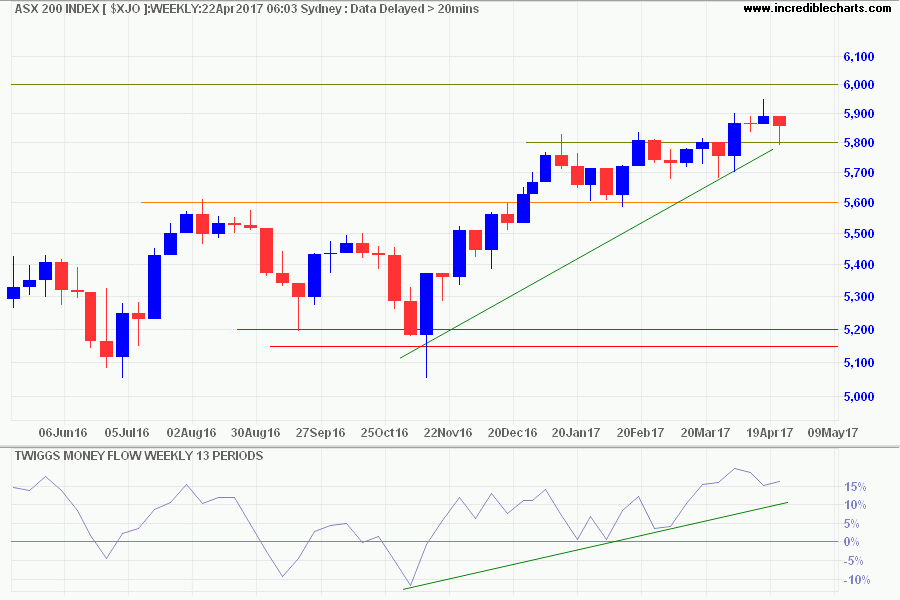
Task: Select the 5,900 price axis label
Action: [x=859, y=114]
